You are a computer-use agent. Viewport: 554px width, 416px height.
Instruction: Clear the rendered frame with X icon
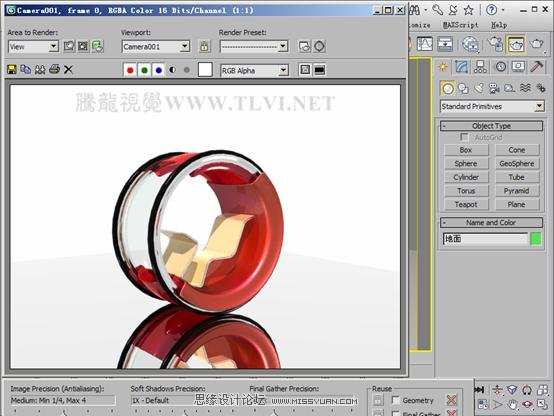coord(68,69)
